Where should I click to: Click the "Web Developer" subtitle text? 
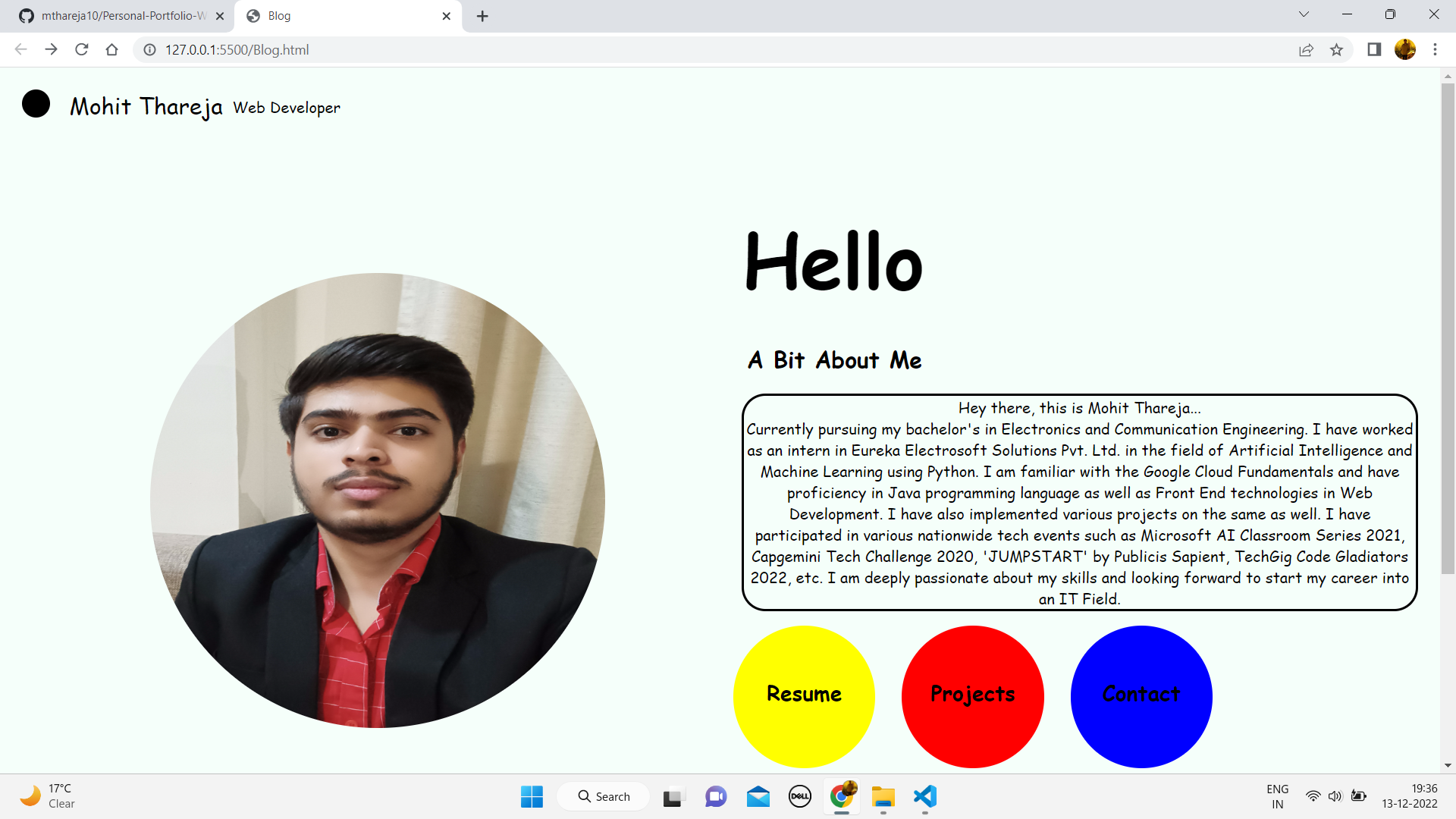click(287, 108)
